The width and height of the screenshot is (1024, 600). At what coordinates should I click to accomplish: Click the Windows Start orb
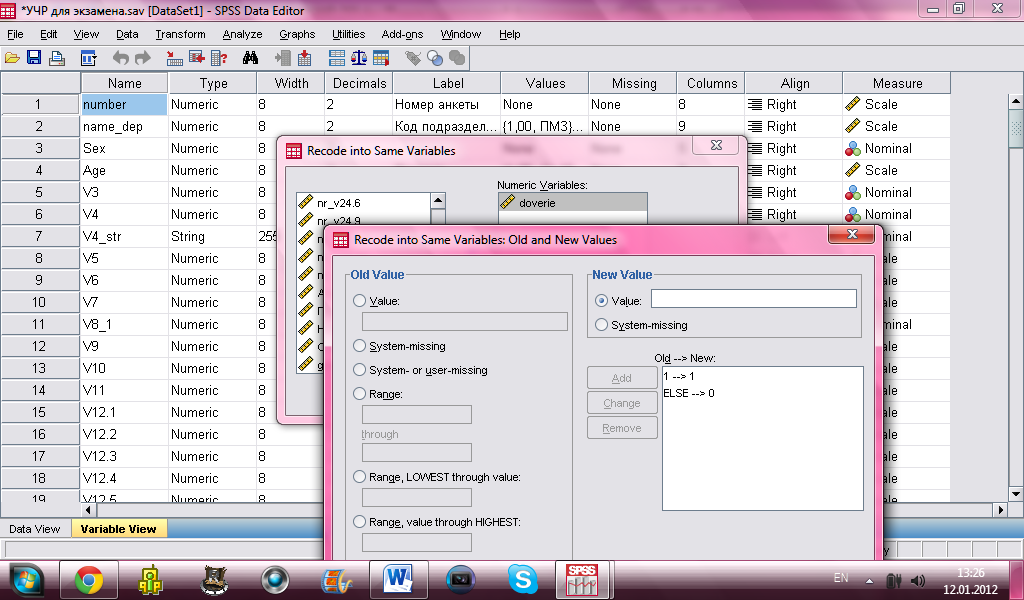[x=25, y=580]
